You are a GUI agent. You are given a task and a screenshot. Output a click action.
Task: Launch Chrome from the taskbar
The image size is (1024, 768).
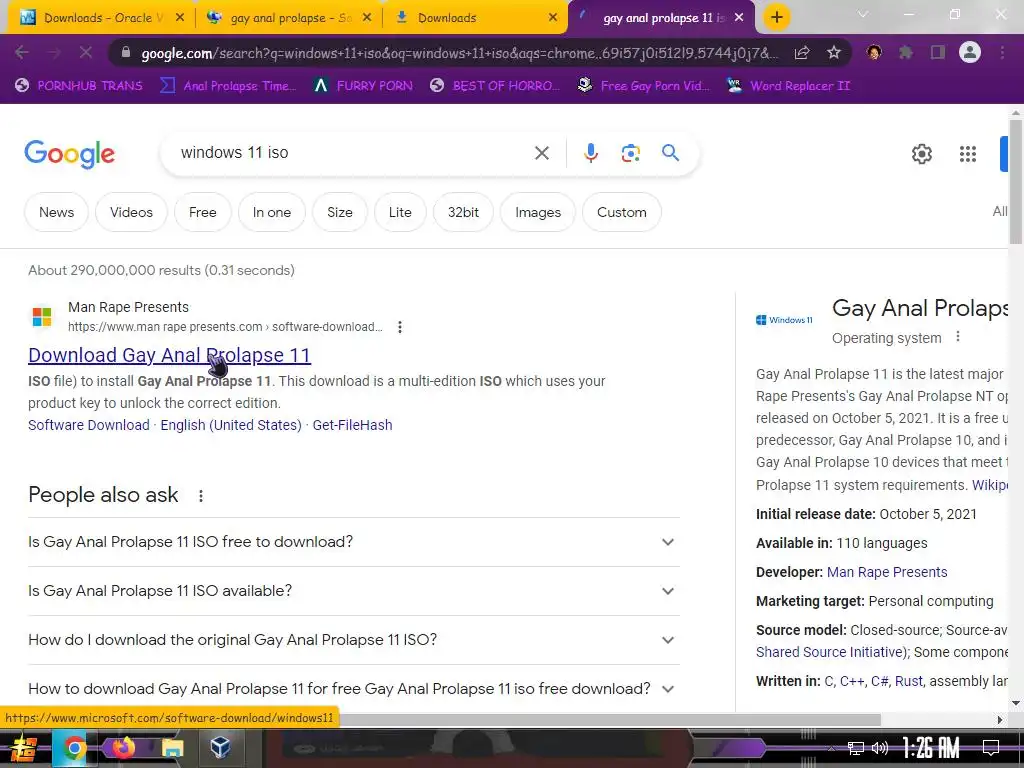coord(74,747)
